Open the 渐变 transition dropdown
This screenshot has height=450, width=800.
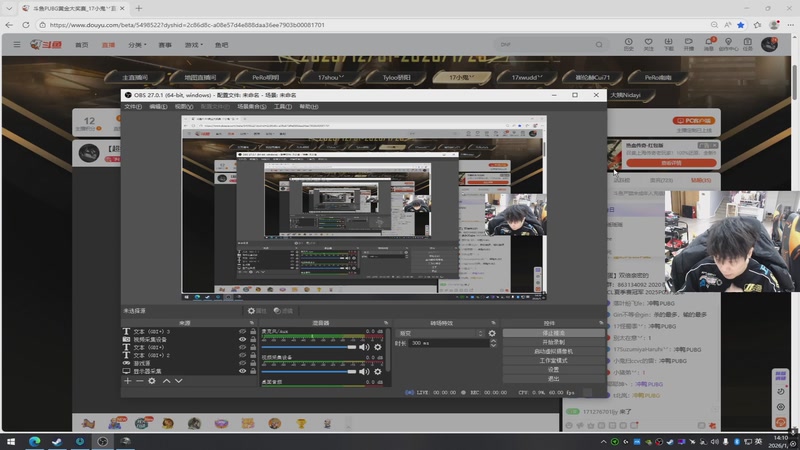[440, 333]
